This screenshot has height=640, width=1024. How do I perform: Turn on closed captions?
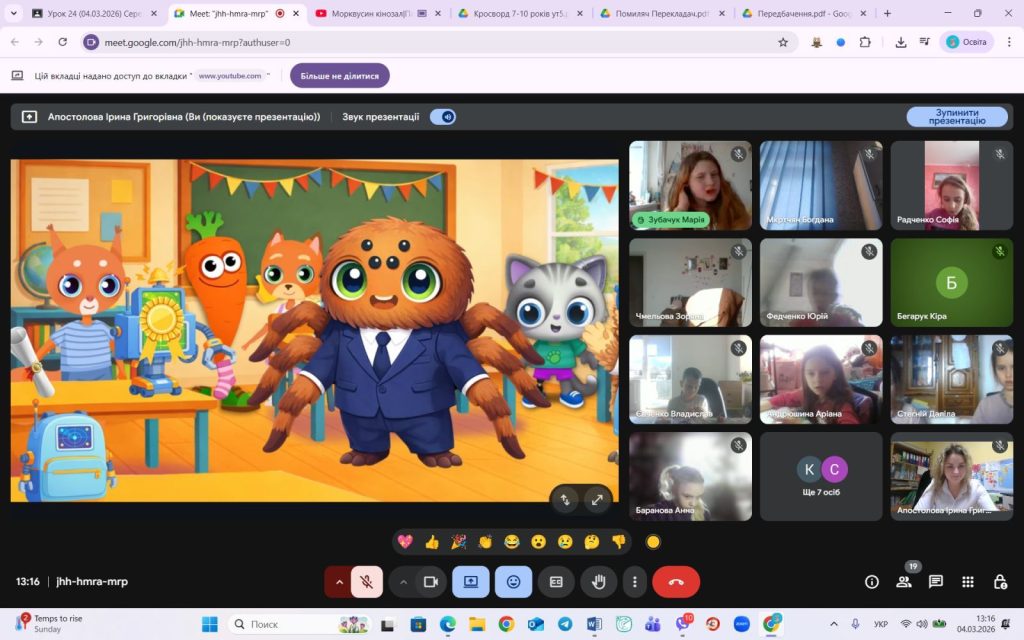point(556,582)
